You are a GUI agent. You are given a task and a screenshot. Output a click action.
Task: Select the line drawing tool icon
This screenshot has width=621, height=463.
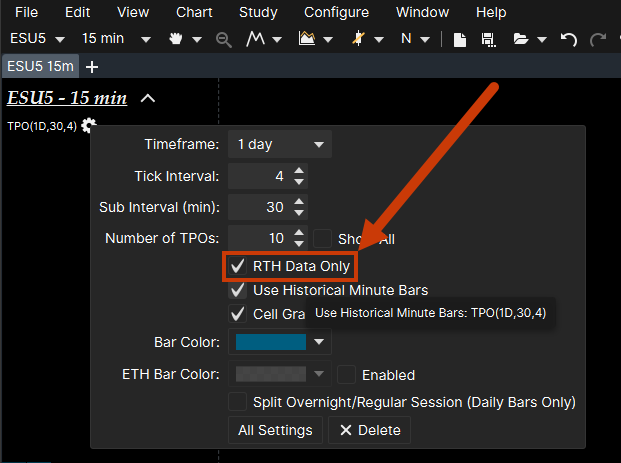[256, 39]
